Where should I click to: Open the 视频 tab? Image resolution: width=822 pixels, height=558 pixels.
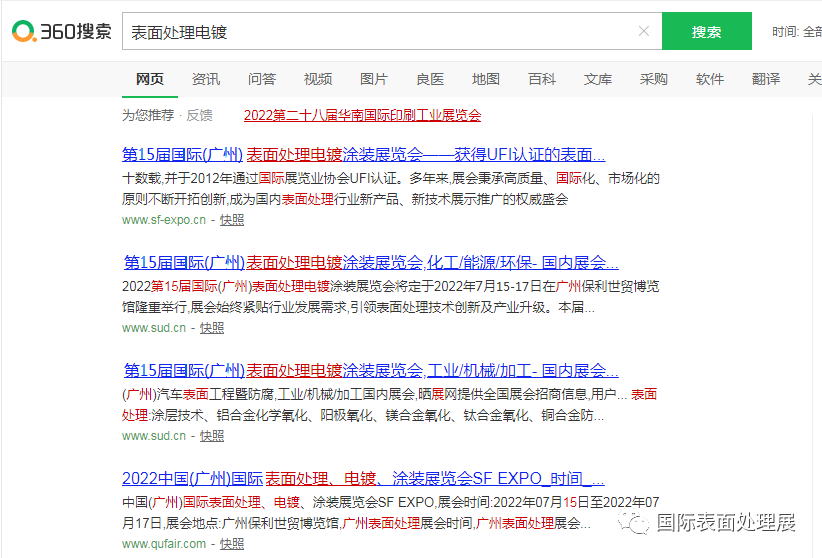pyautogui.click(x=318, y=79)
